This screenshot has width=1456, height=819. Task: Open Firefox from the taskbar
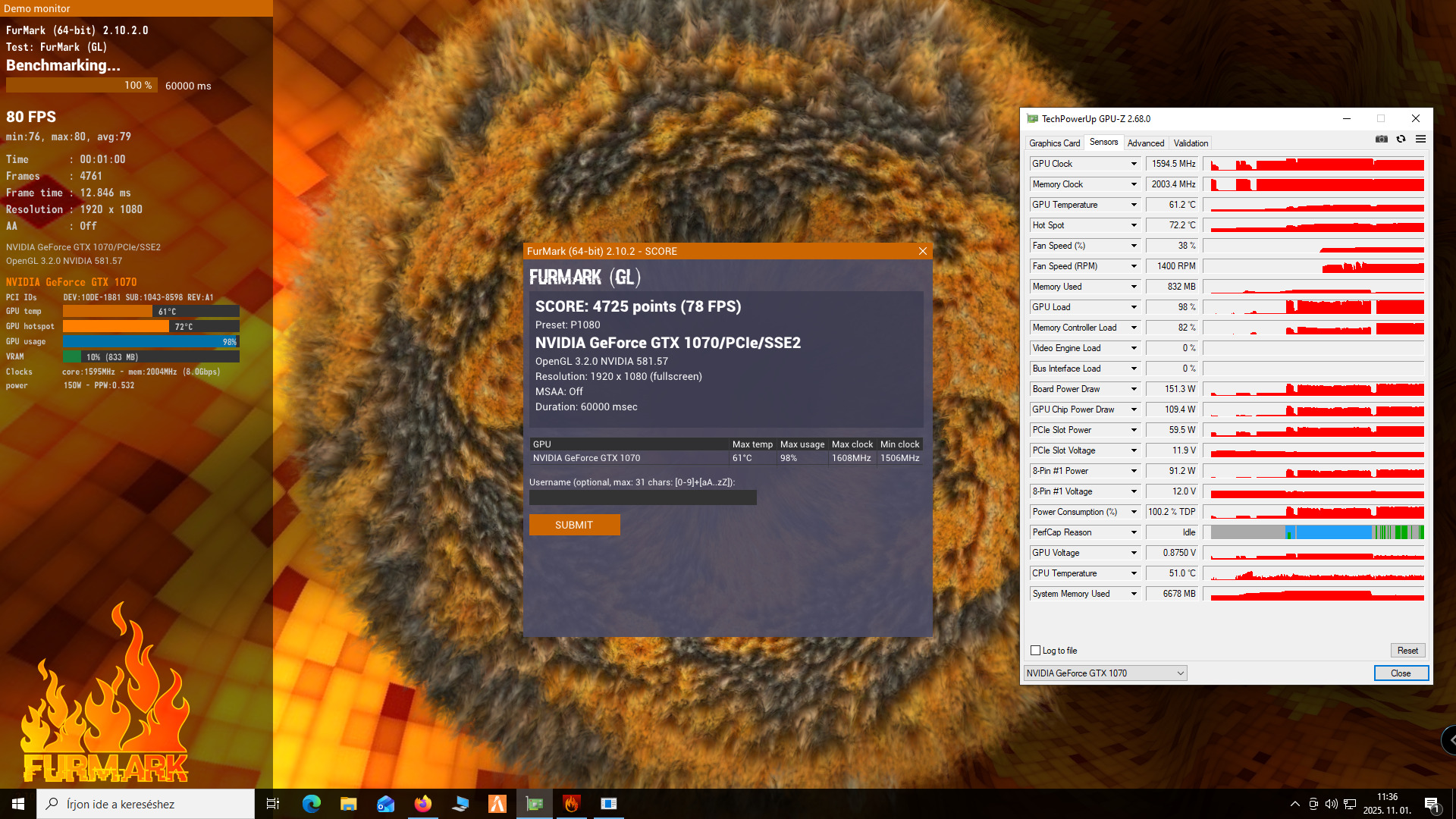[422, 804]
